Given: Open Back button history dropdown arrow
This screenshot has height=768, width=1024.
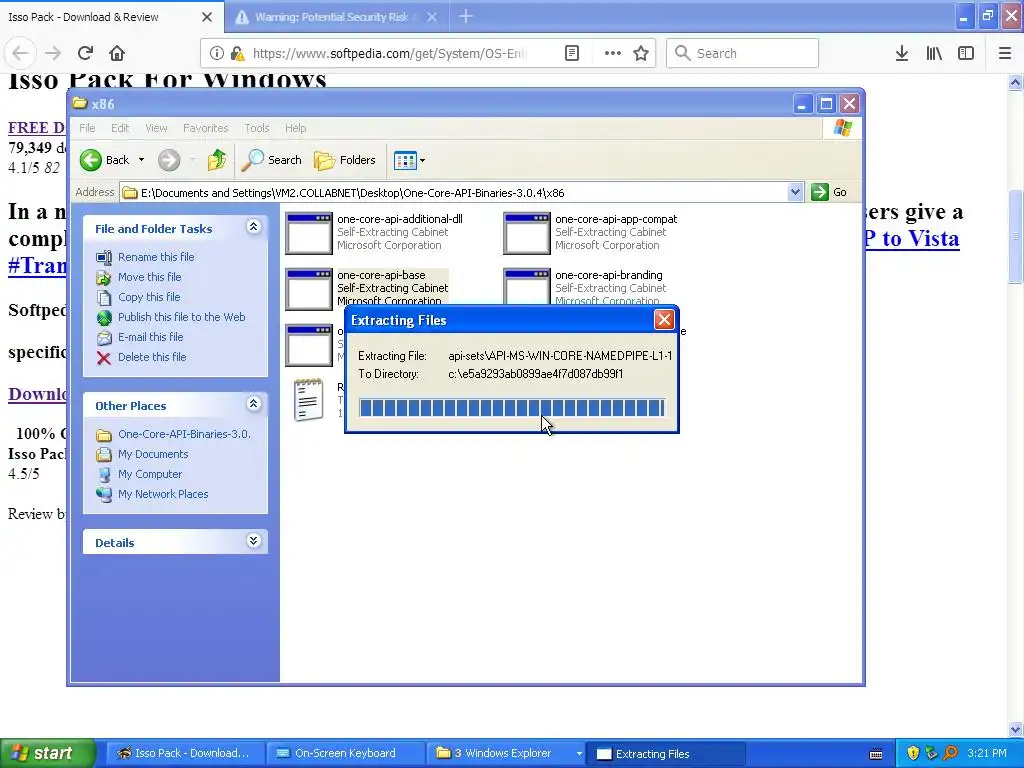Looking at the screenshot, I should [x=141, y=160].
